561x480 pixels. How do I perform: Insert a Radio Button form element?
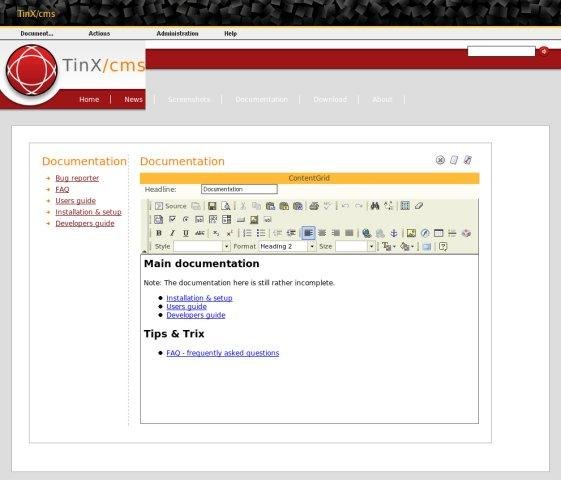coord(186,219)
